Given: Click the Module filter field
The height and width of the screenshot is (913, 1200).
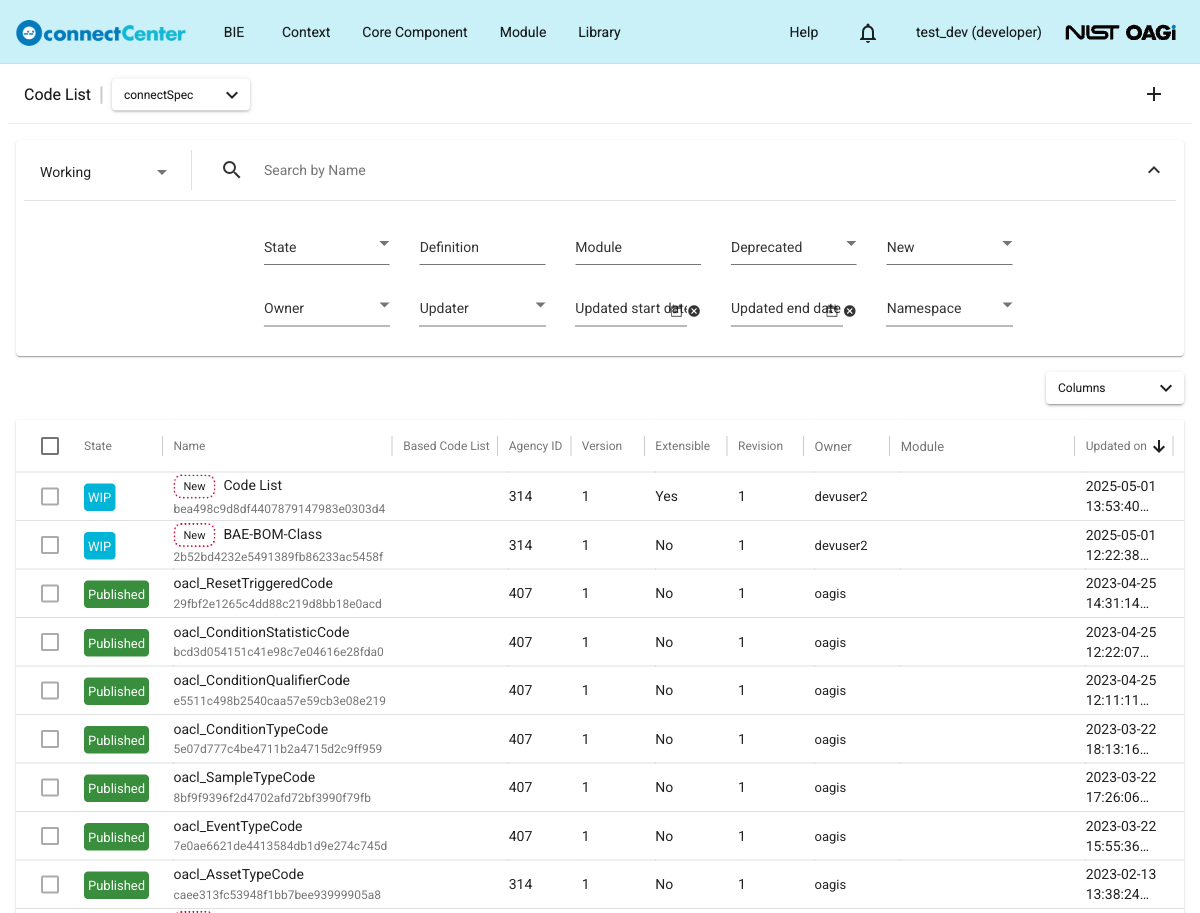Looking at the screenshot, I should pyautogui.click(x=638, y=247).
